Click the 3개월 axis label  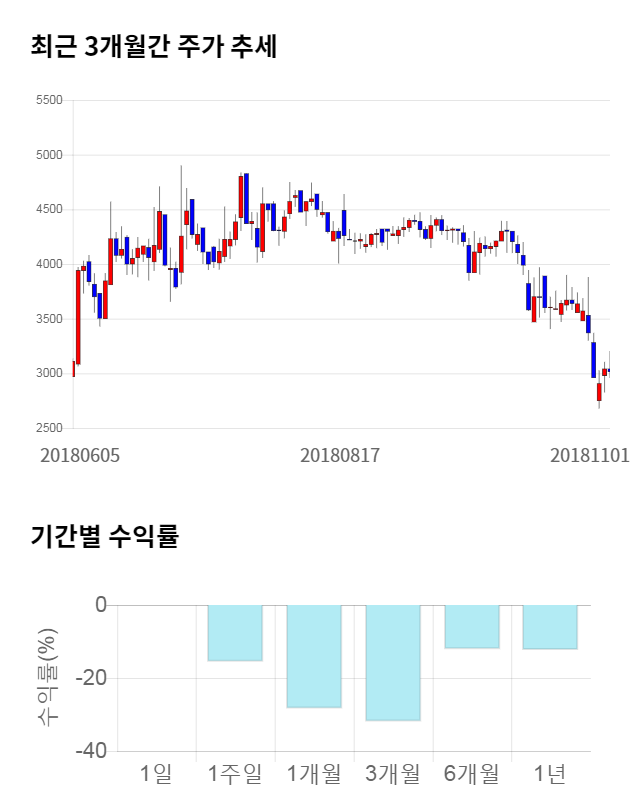[x=393, y=773]
